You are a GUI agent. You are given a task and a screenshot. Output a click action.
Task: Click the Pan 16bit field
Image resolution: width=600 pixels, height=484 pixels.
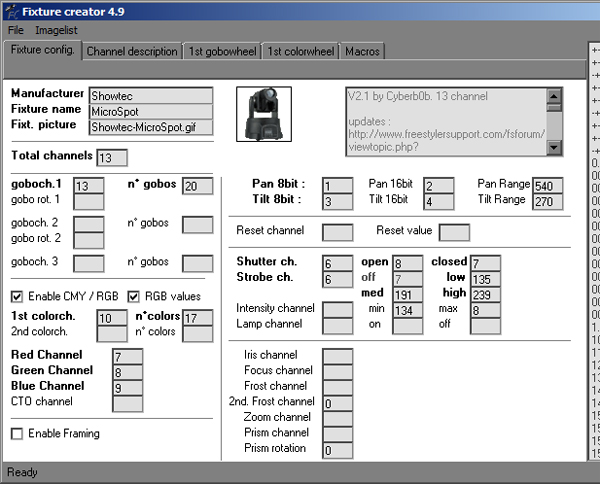click(x=439, y=186)
